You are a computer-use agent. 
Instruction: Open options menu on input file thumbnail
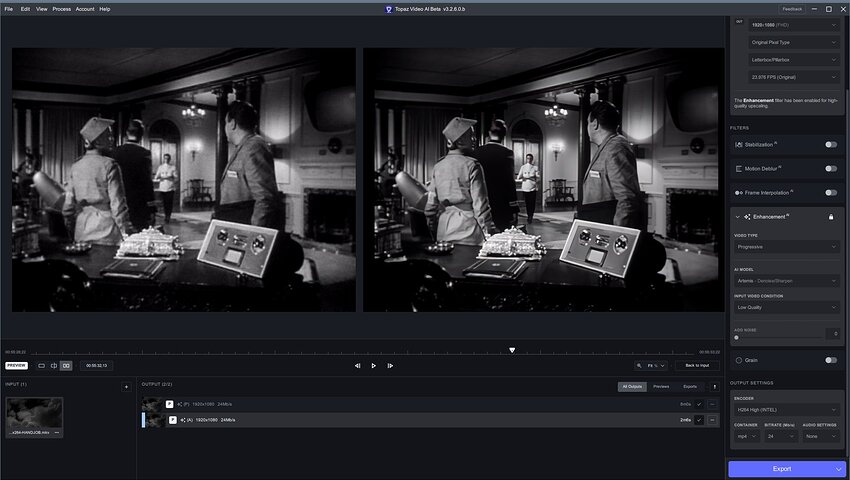[x=56, y=432]
